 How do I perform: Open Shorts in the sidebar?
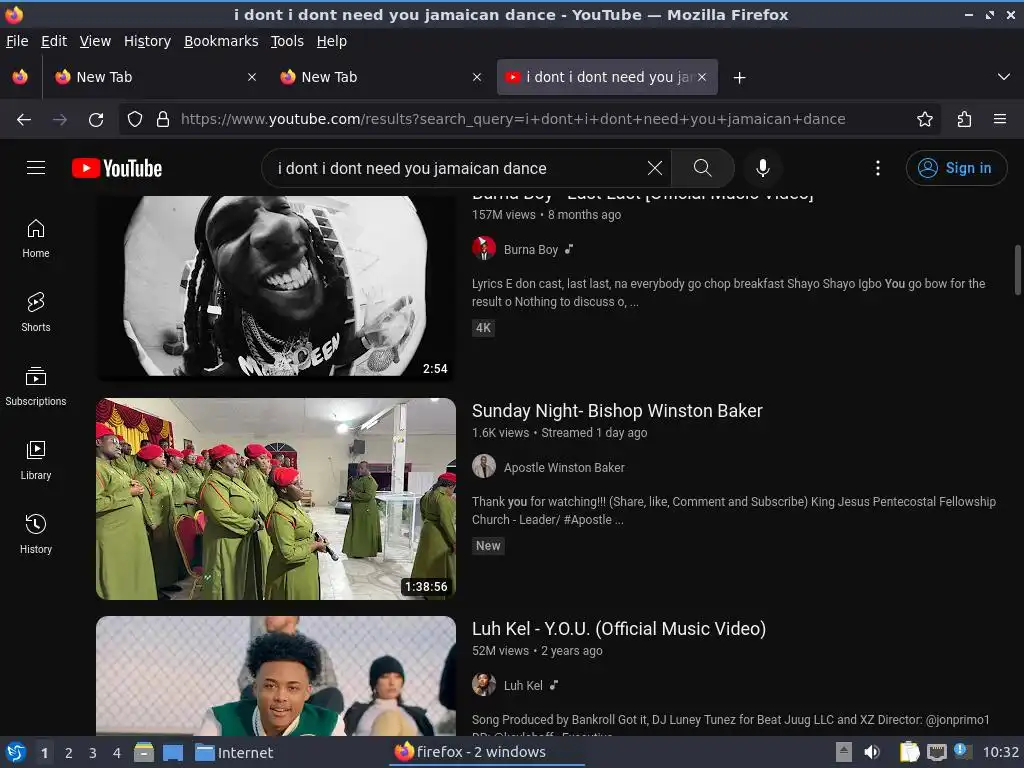(x=36, y=312)
